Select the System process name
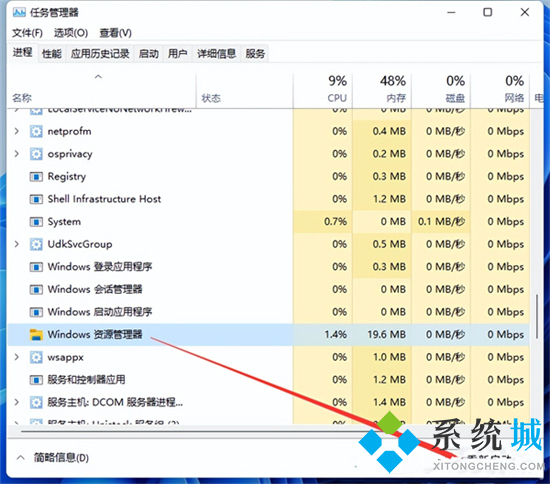Image resolution: width=550 pixels, height=484 pixels. coord(64,222)
